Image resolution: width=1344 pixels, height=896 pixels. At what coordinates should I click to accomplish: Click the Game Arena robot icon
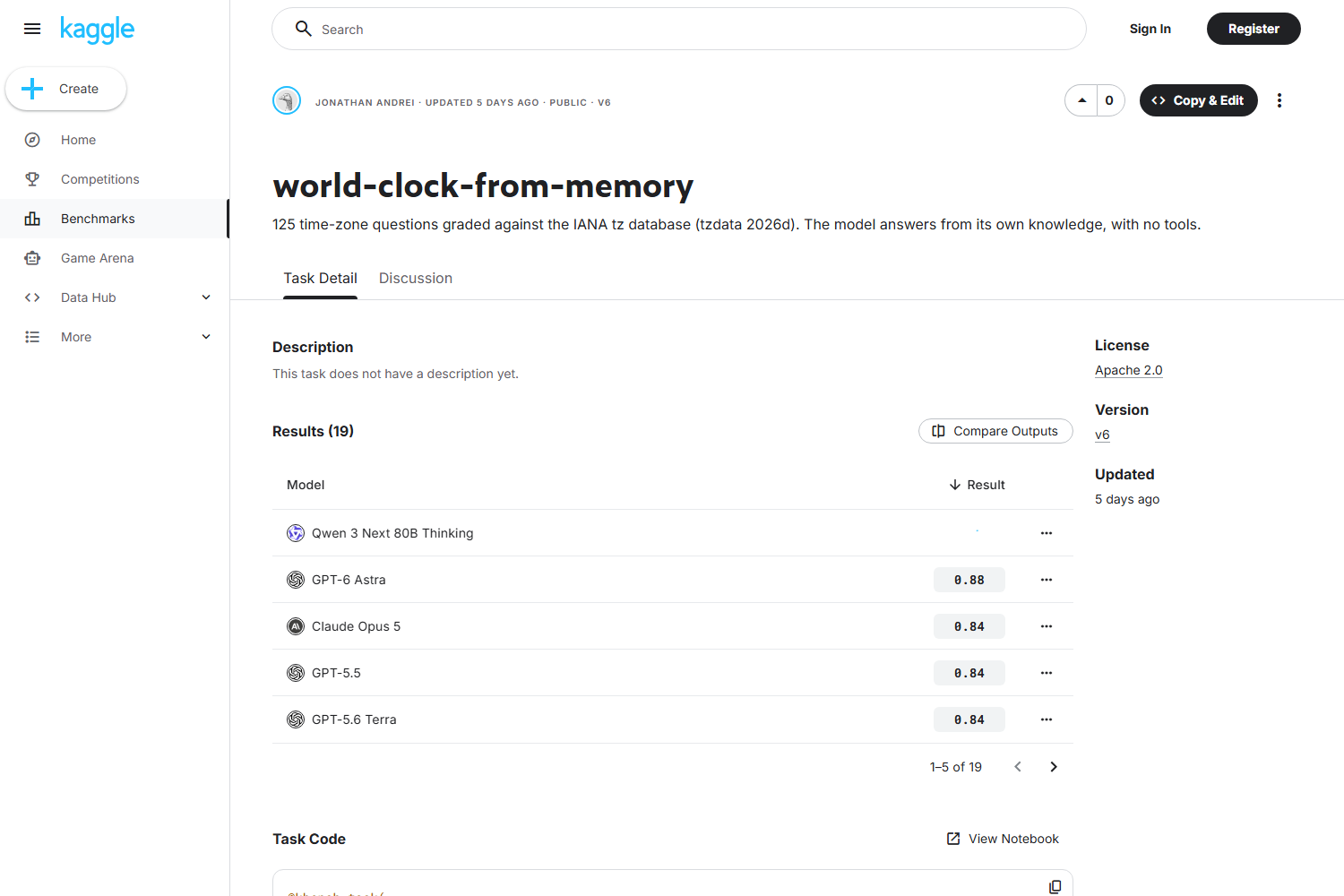[x=32, y=258]
